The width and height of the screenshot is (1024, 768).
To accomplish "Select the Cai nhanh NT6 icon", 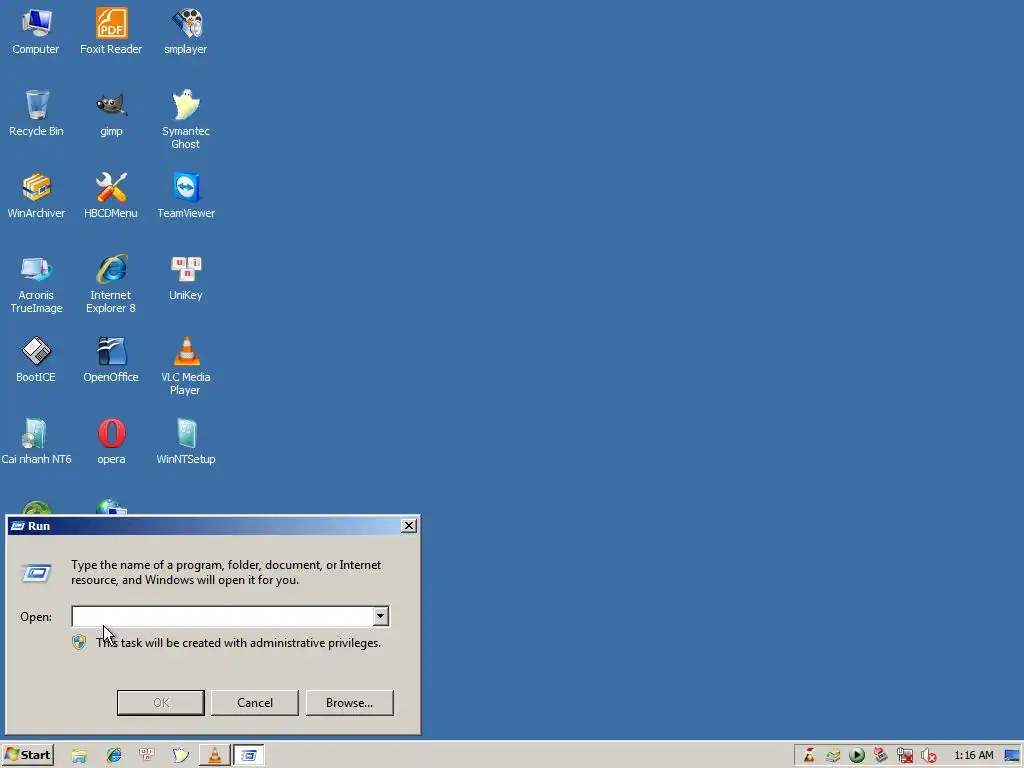I will tap(36, 441).
